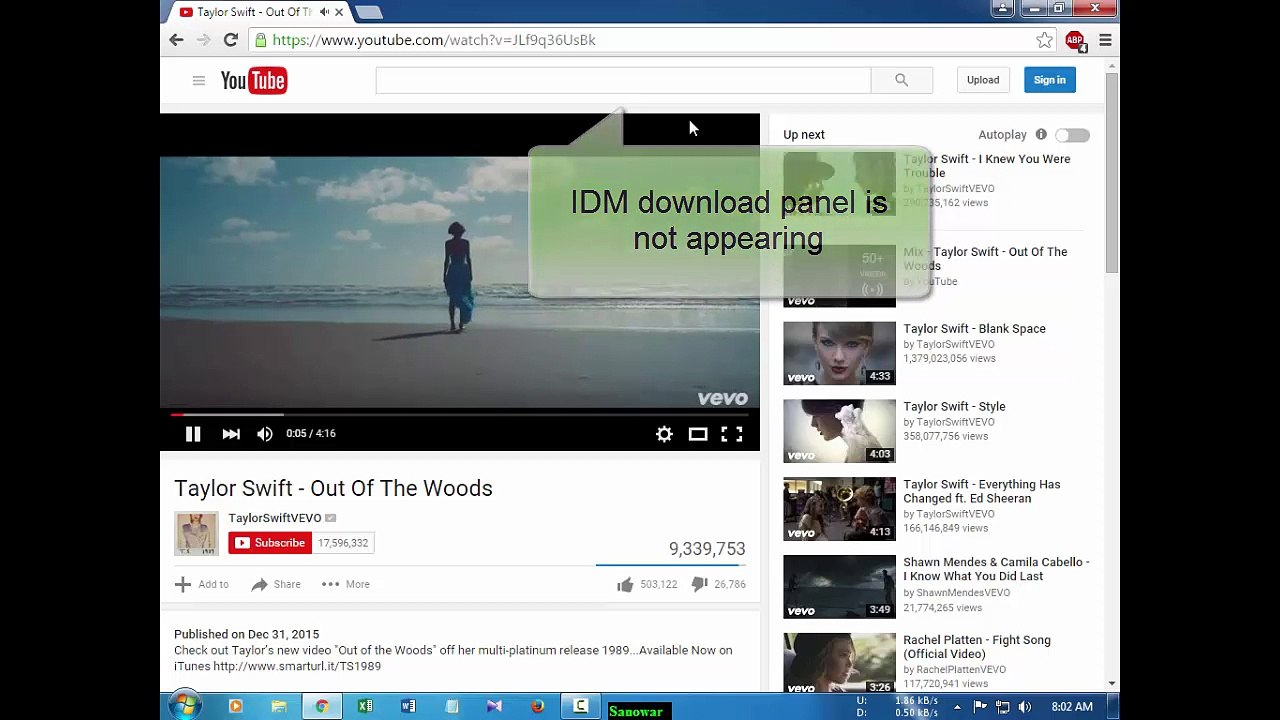Open Windows Media Player from taskbar
This screenshot has height=720, width=1280.
236,707
